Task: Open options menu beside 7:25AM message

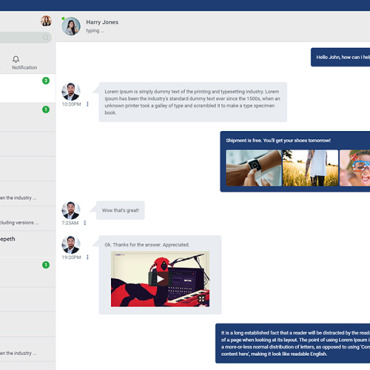Action: tap(85, 222)
